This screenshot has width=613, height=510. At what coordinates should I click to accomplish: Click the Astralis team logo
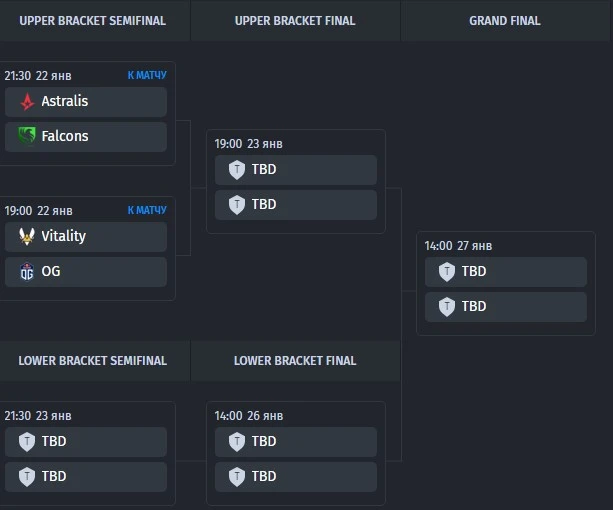(x=27, y=102)
